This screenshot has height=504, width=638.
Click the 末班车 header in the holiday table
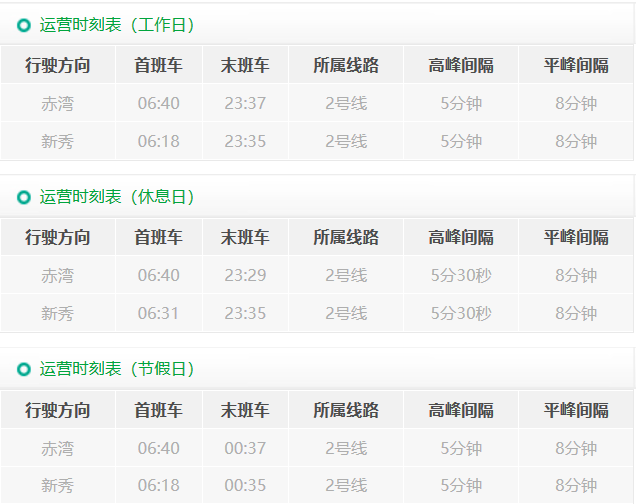pos(245,410)
